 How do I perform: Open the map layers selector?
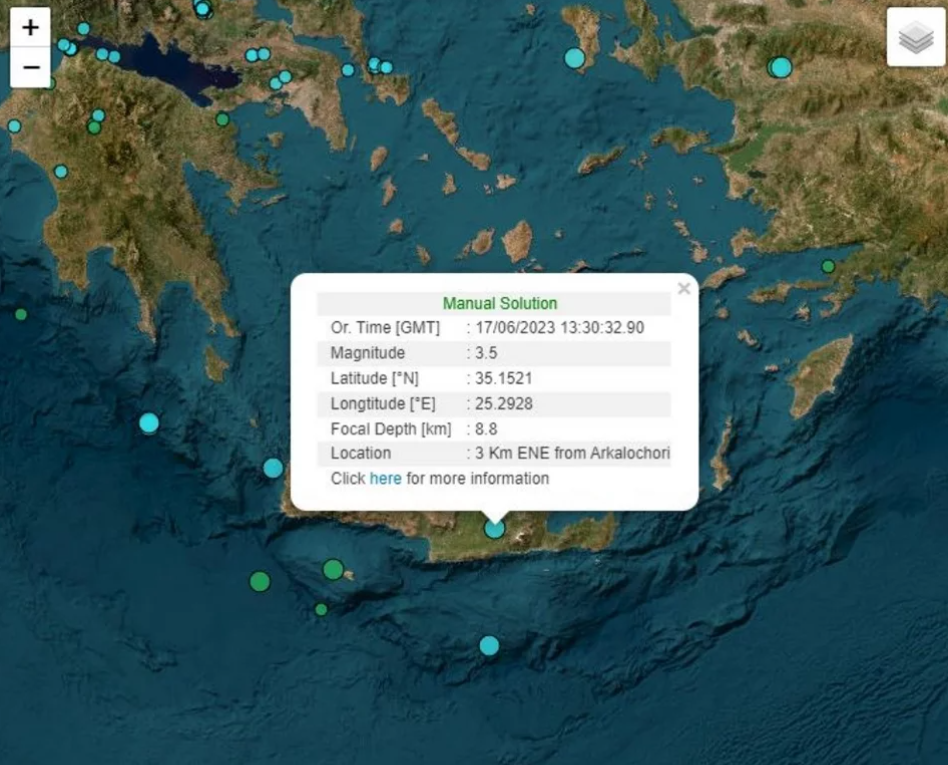pos(915,37)
